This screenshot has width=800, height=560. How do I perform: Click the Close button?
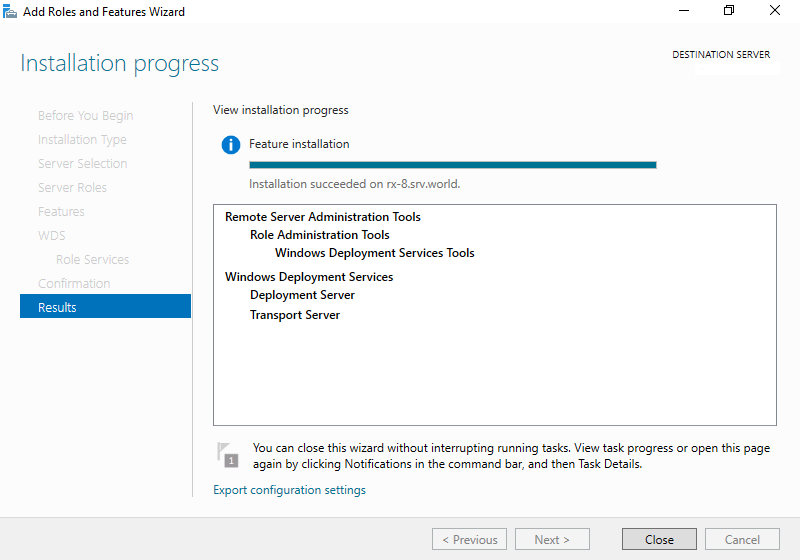click(x=659, y=539)
